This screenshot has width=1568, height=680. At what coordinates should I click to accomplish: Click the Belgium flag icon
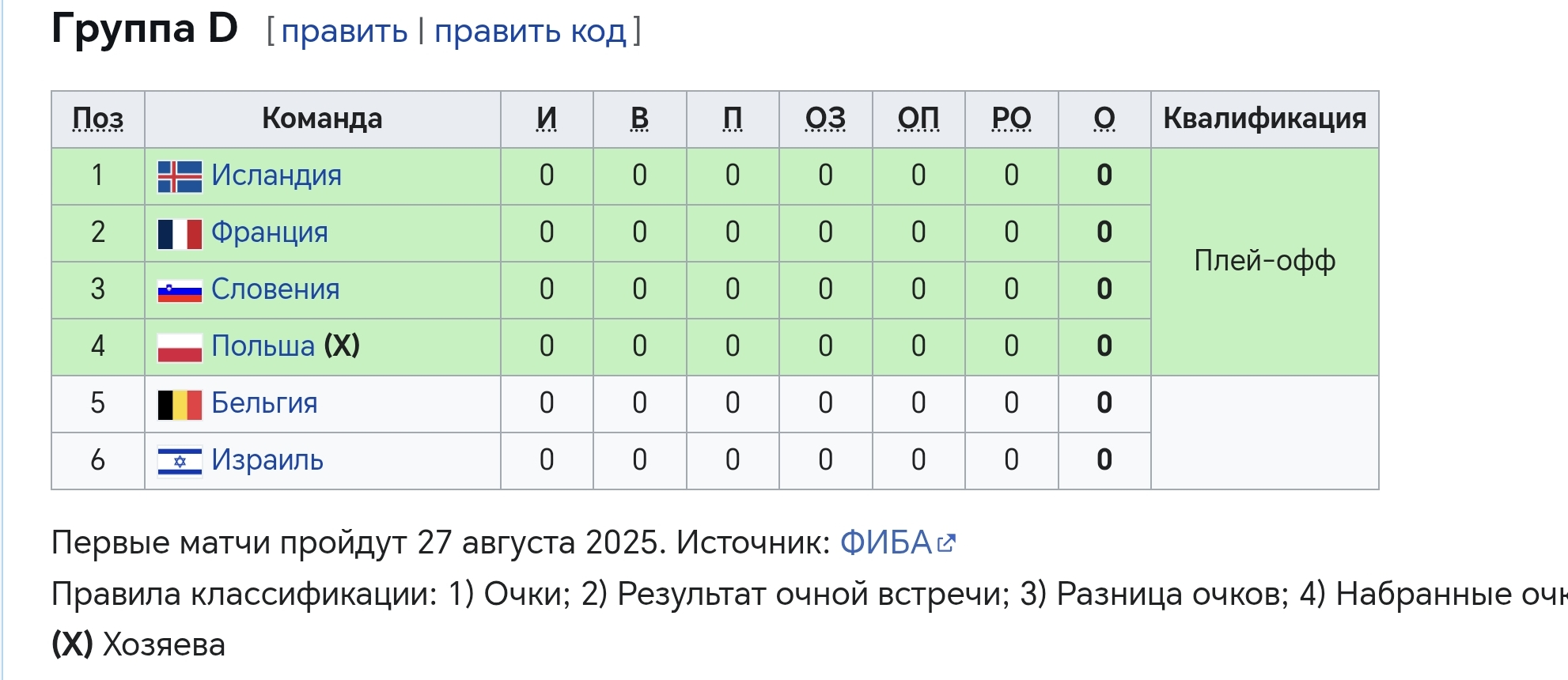click(180, 404)
